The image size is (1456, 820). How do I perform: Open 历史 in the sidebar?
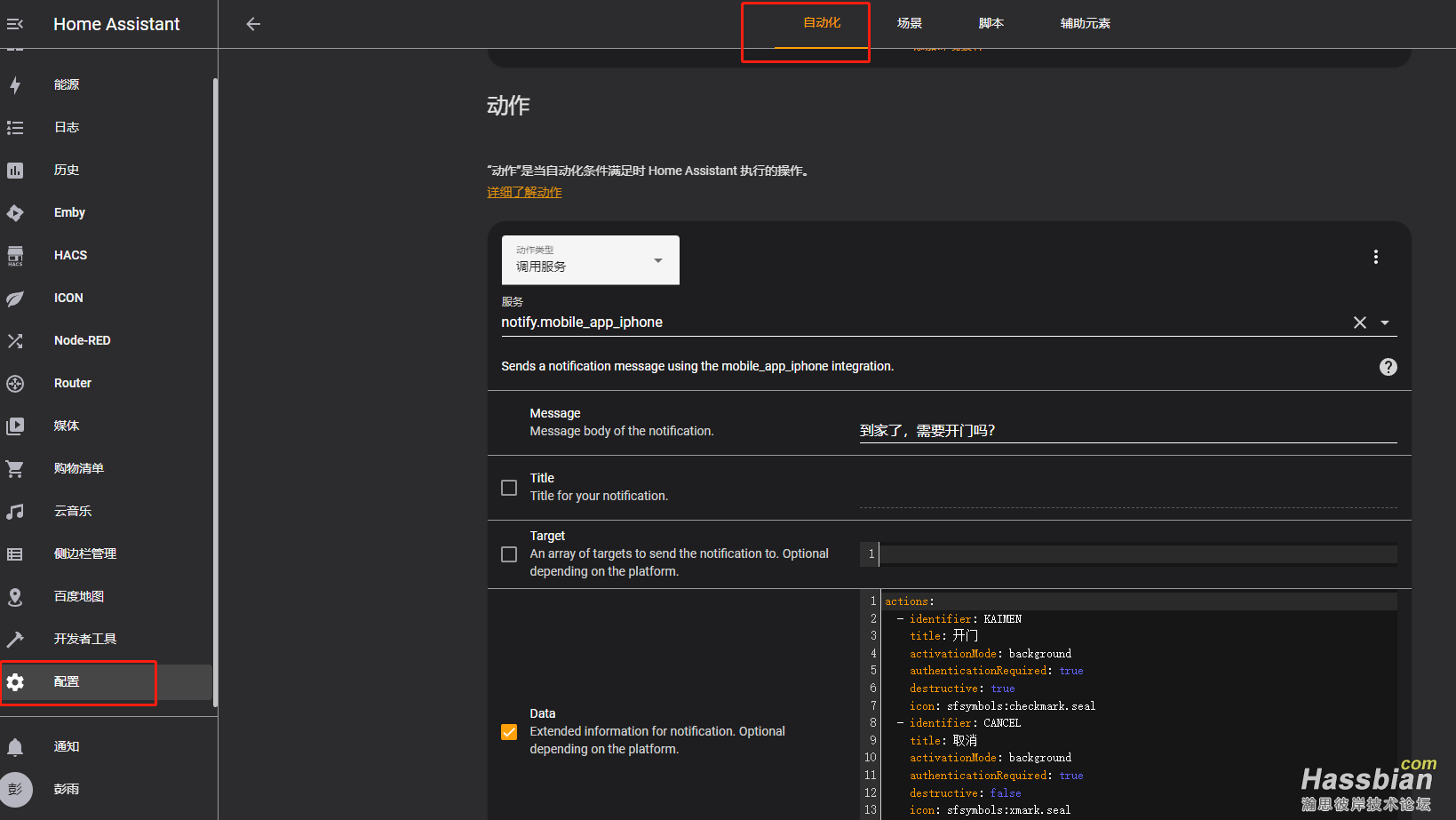[x=67, y=170]
